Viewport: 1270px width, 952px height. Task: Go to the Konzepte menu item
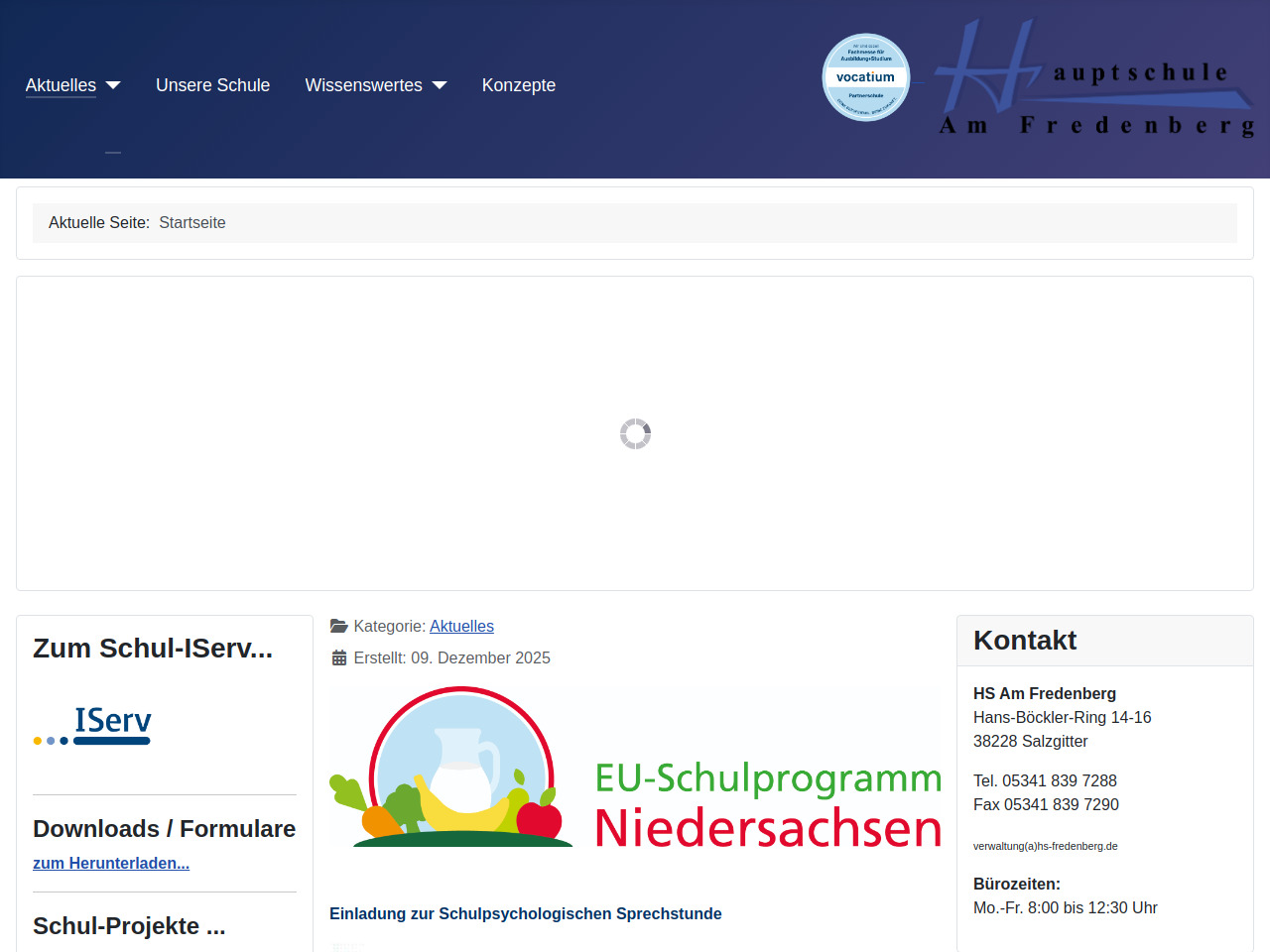click(x=518, y=85)
